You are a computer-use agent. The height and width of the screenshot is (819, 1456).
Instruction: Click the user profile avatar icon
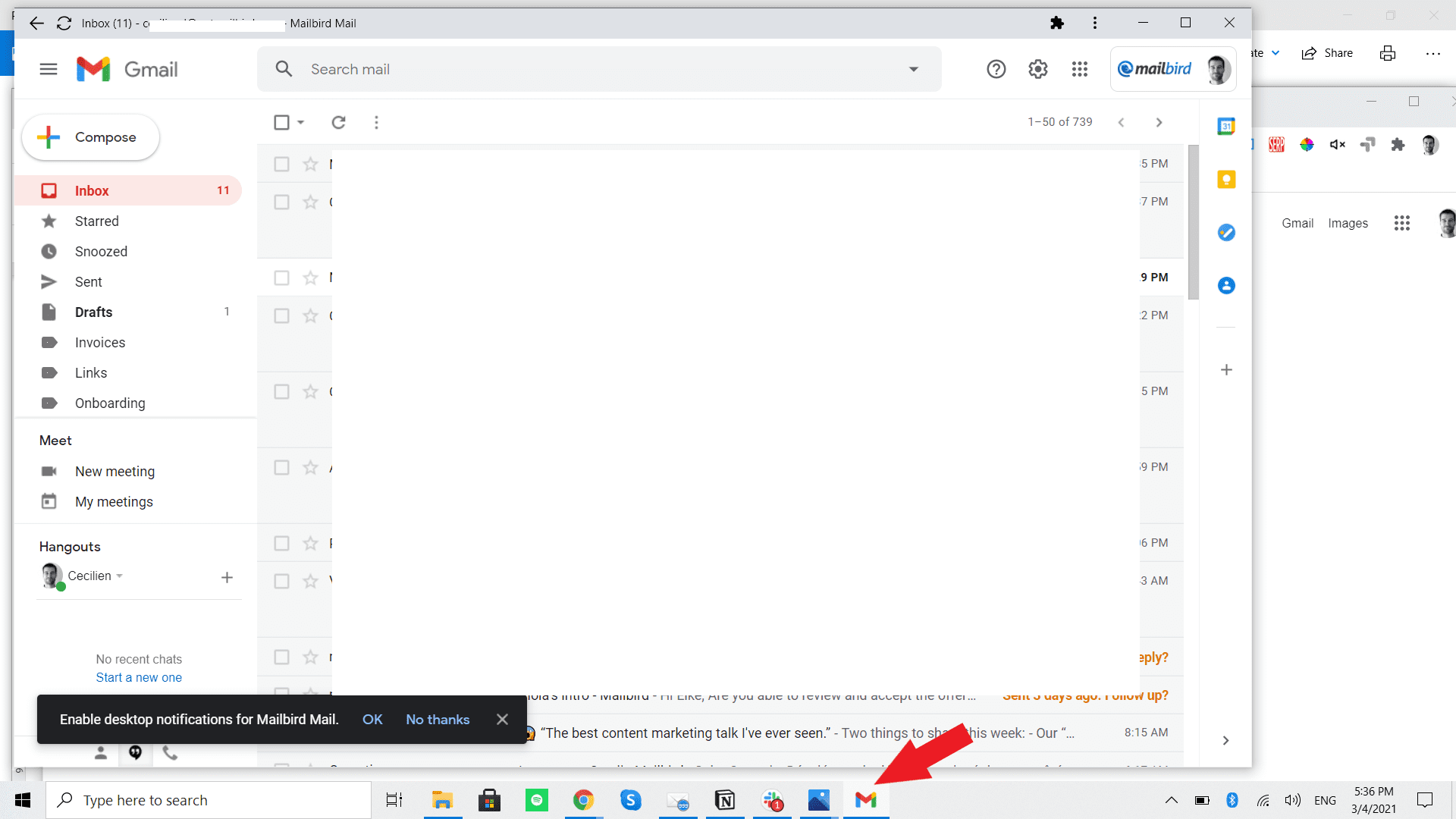[1216, 68]
